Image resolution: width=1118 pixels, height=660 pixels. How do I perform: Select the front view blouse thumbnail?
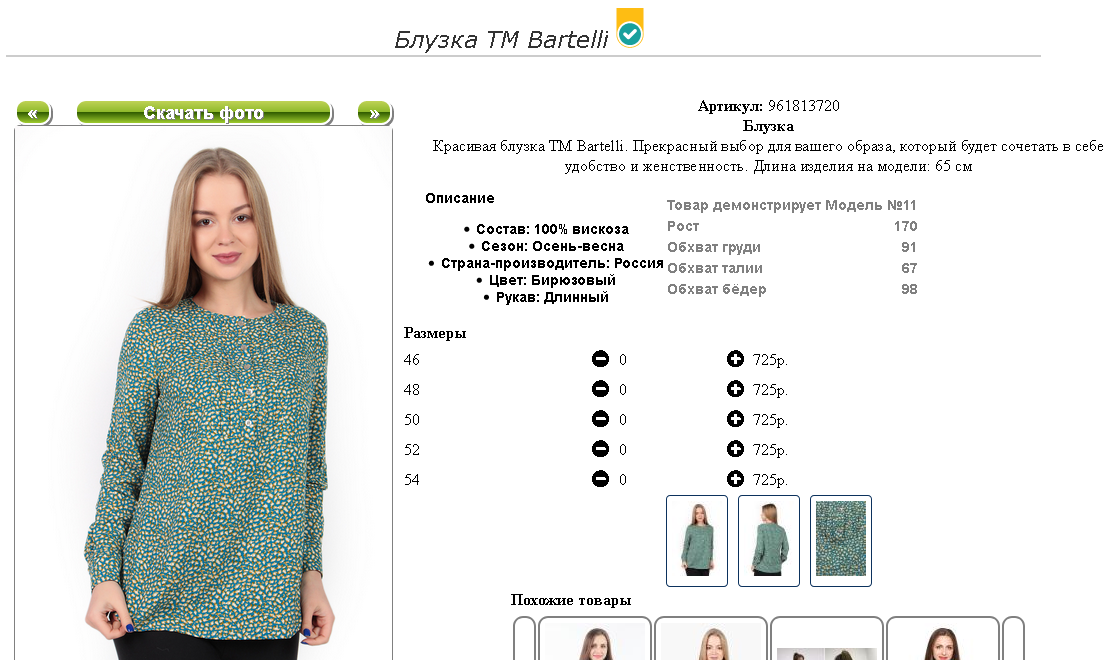tap(697, 540)
